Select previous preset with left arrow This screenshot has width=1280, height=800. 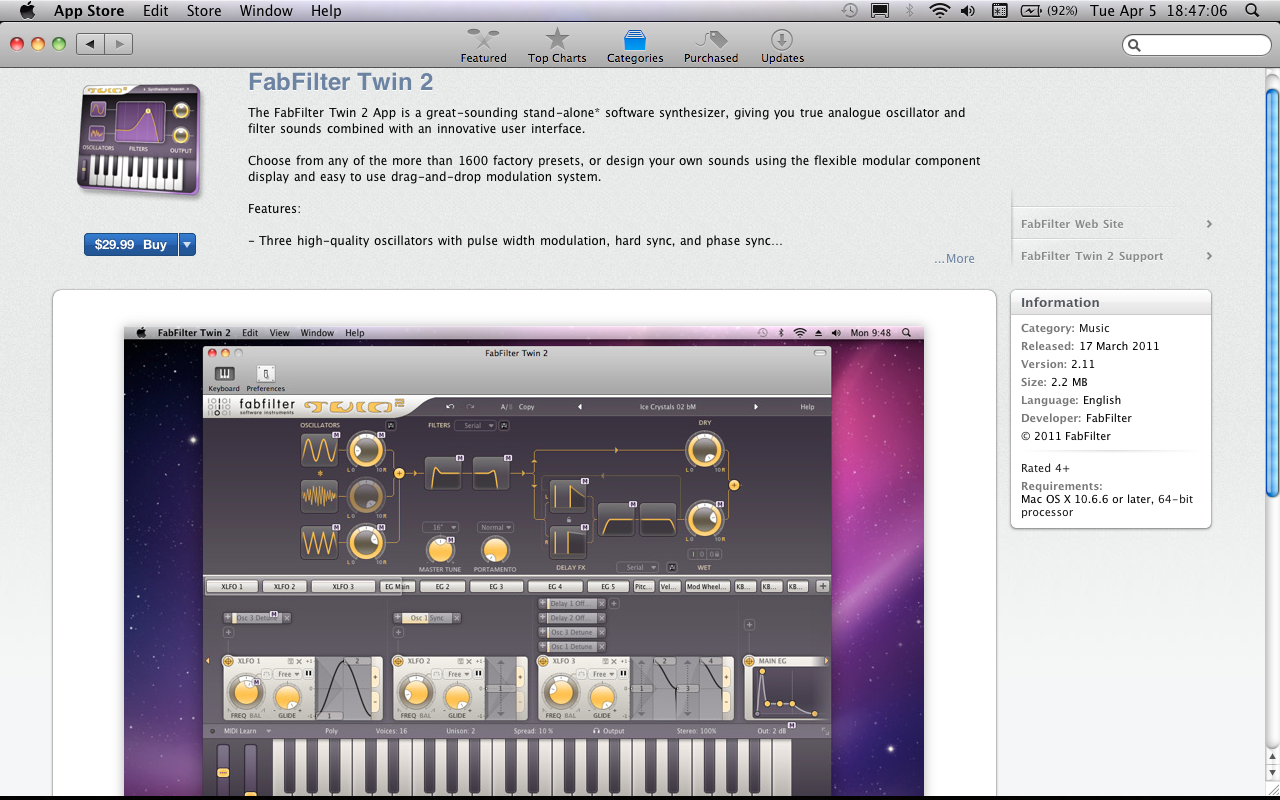[x=580, y=407]
